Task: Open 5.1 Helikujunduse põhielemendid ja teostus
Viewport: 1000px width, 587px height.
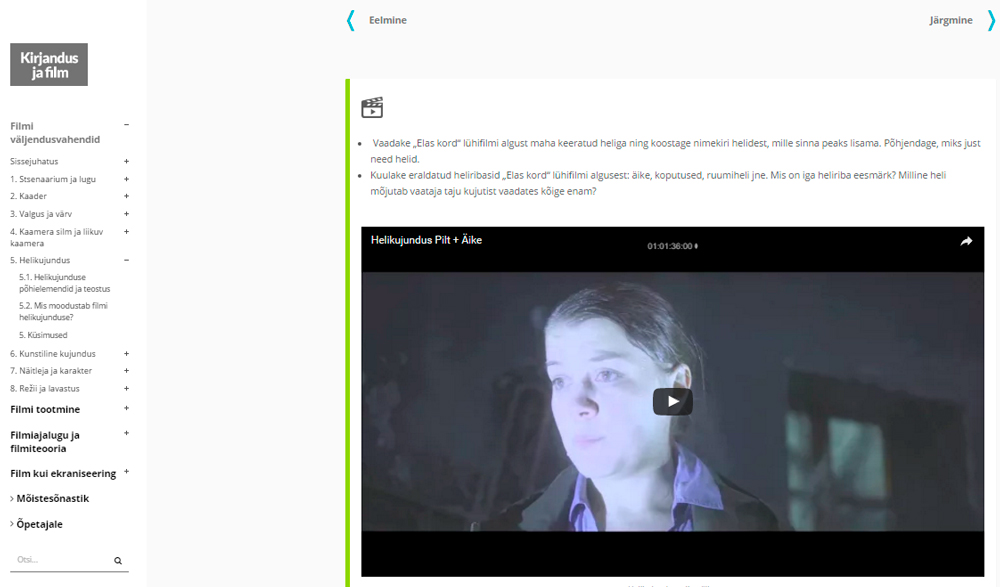Action: (x=64, y=282)
